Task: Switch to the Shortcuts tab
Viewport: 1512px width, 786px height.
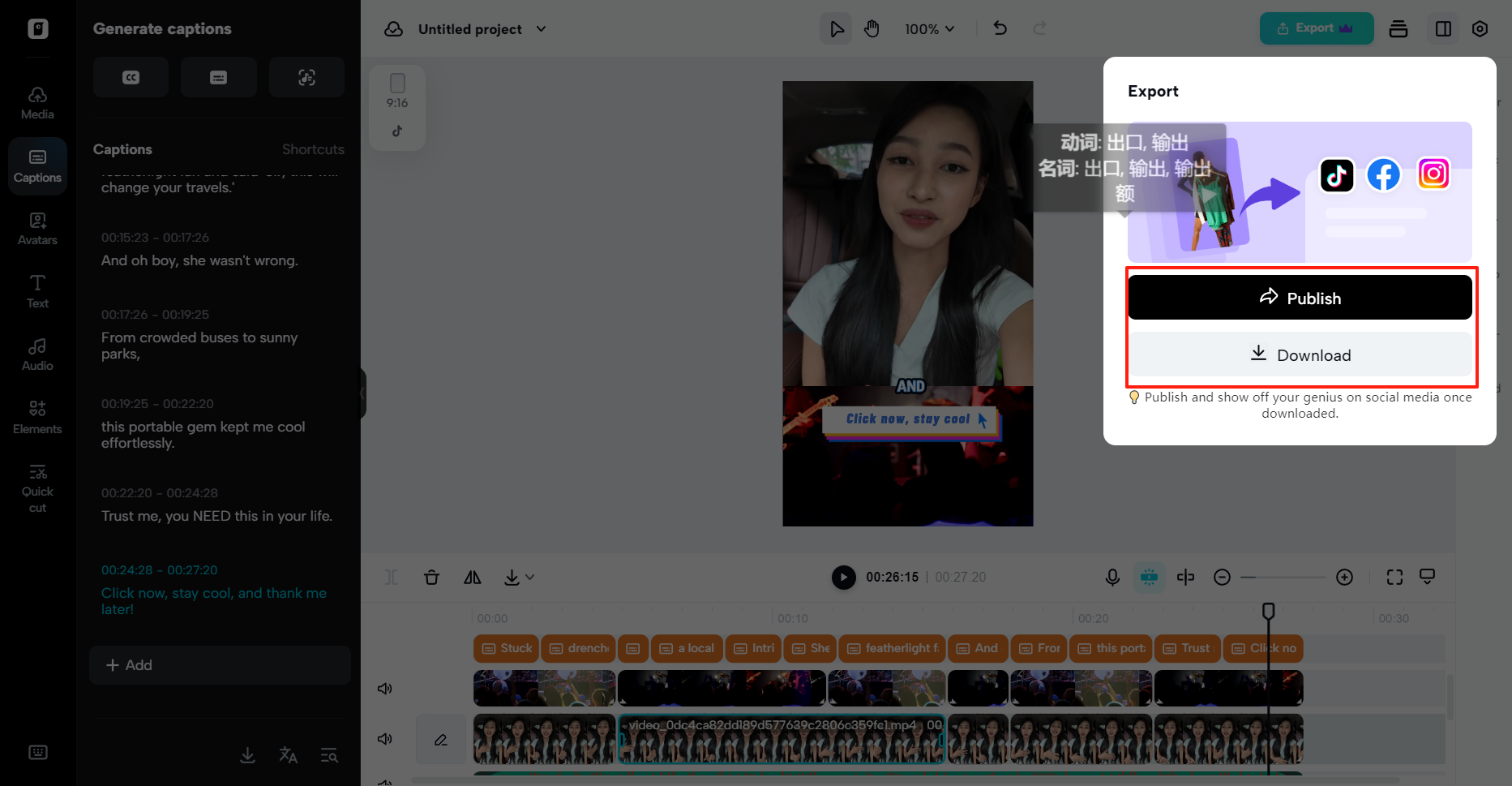Action: coord(313,149)
